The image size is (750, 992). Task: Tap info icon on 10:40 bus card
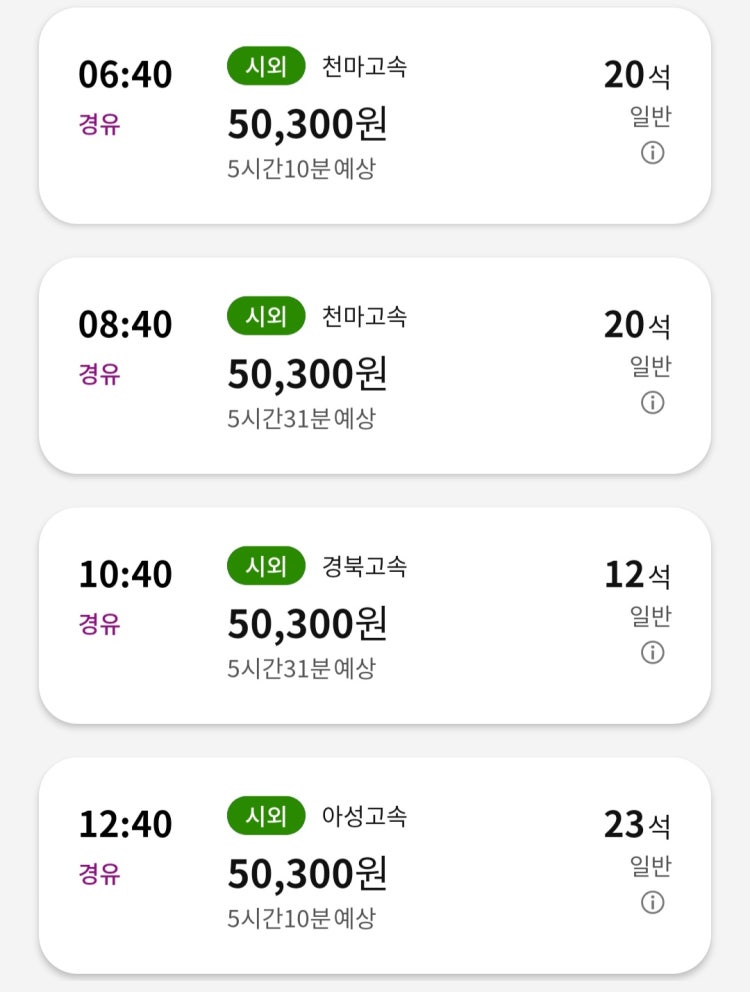[652, 653]
